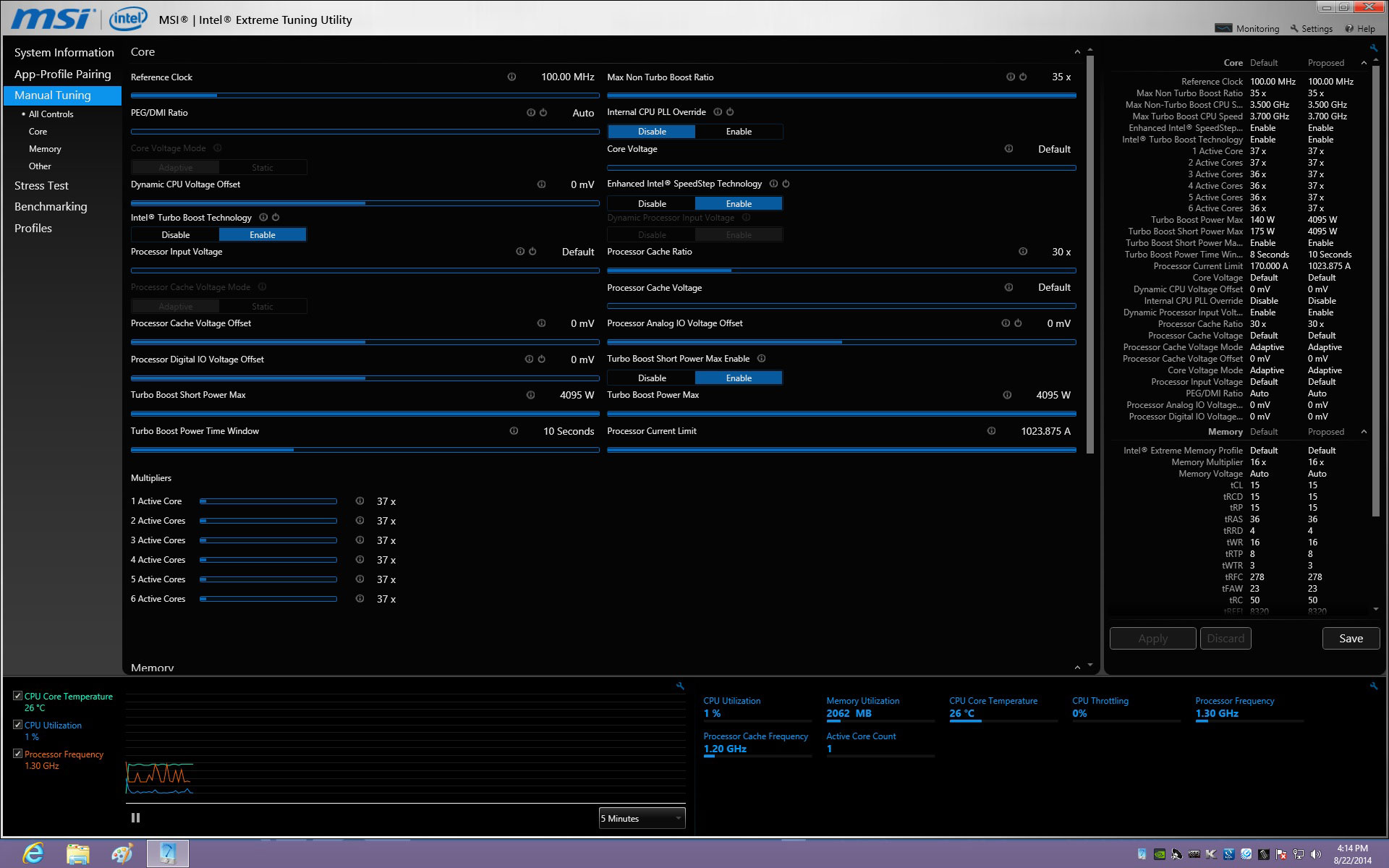Image resolution: width=1389 pixels, height=868 pixels.
Task: Click the power icon beside Intel Turbo Boost Technology
Action: (276, 217)
